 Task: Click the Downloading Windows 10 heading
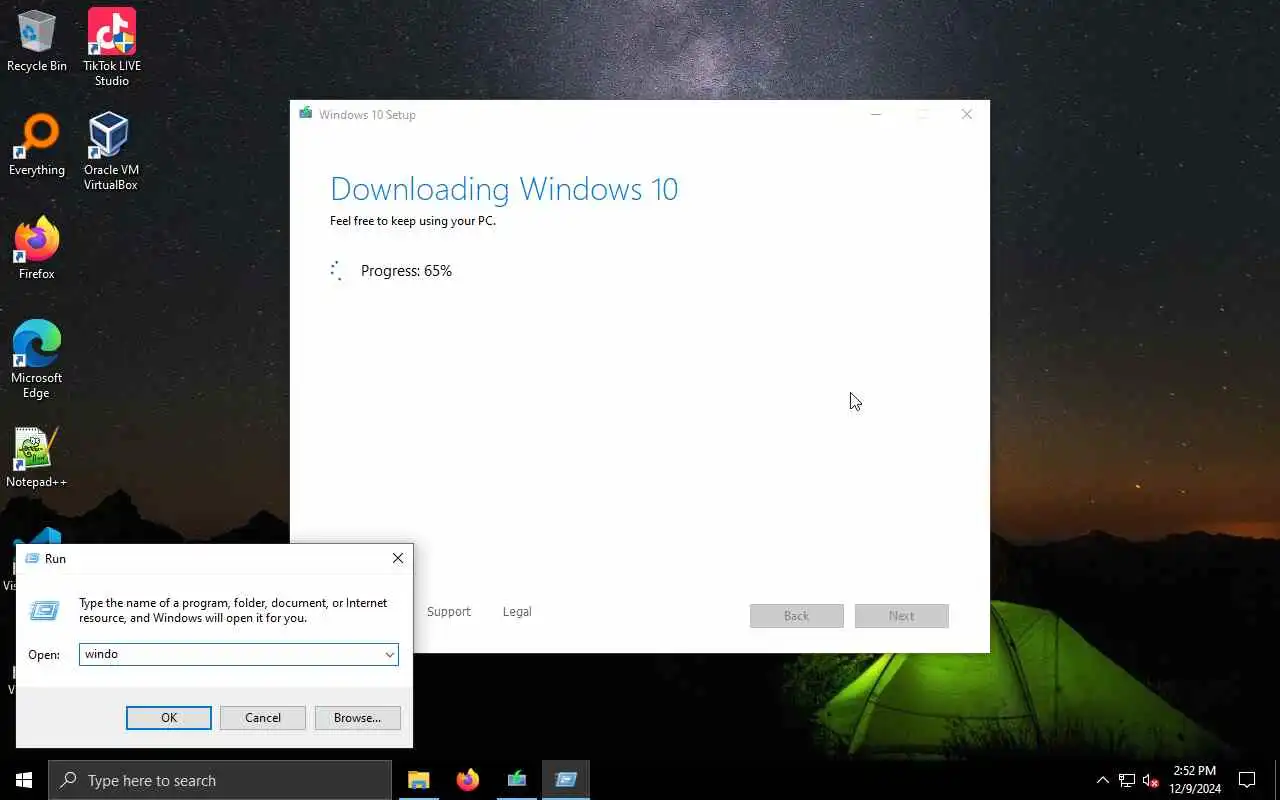pyautogui.click(x=504, y=189)
